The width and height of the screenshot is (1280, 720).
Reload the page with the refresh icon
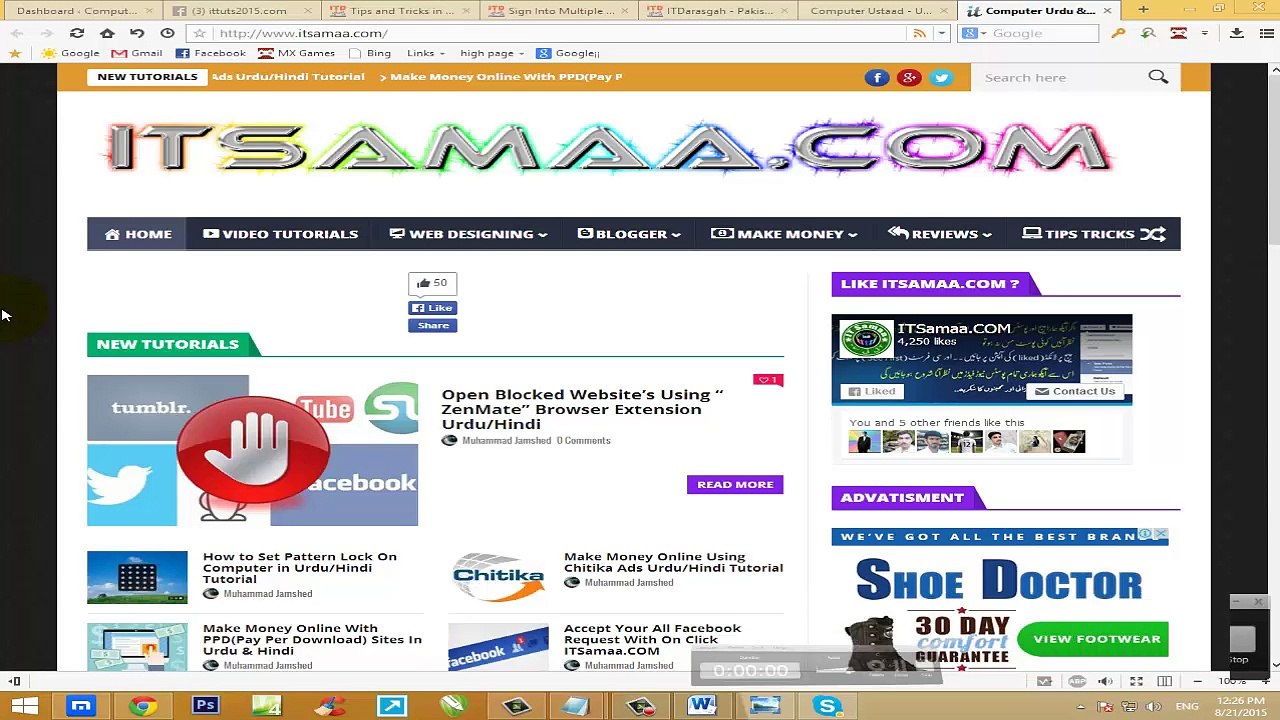click(77, 33)
